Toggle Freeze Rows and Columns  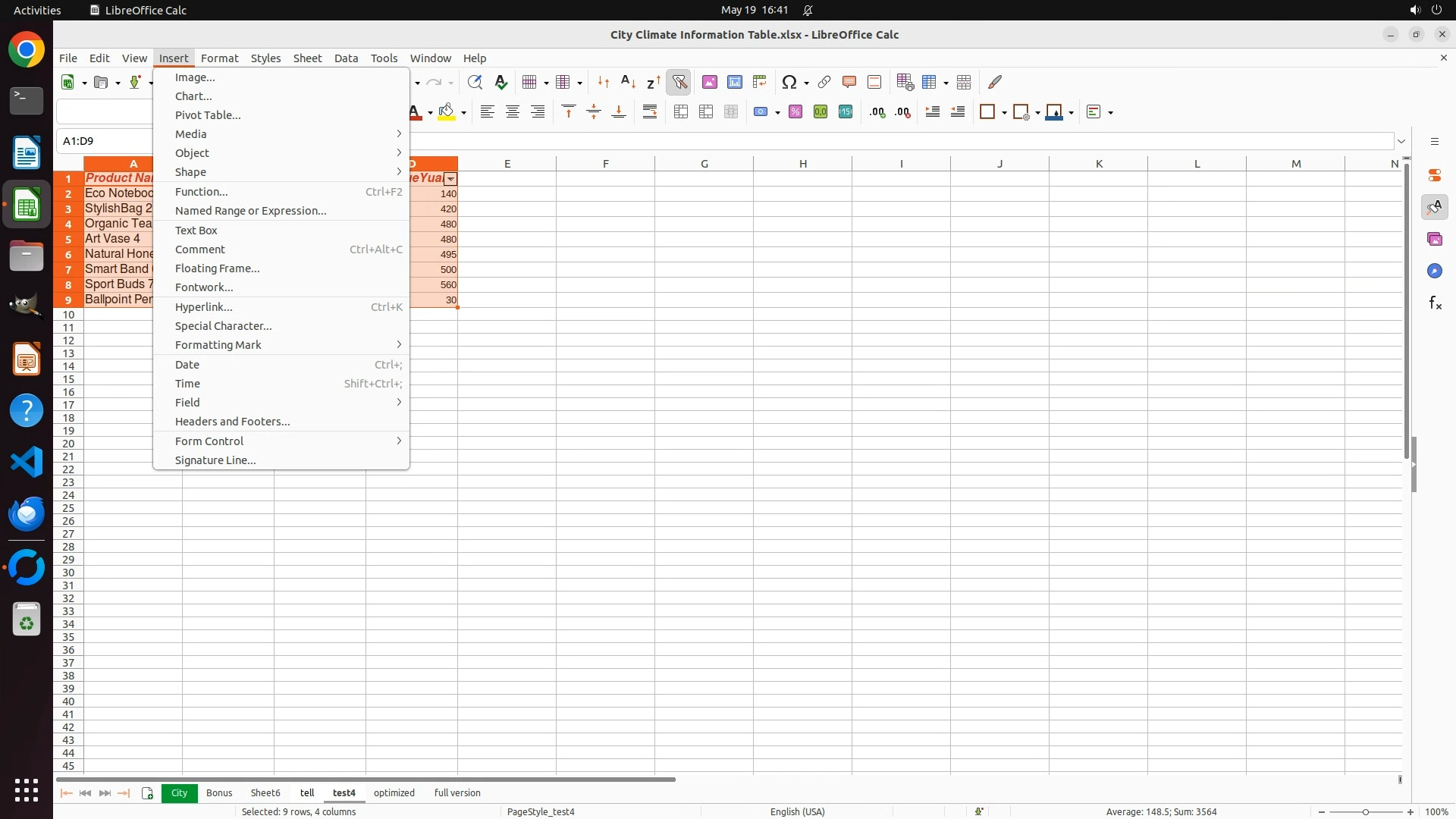930,82
